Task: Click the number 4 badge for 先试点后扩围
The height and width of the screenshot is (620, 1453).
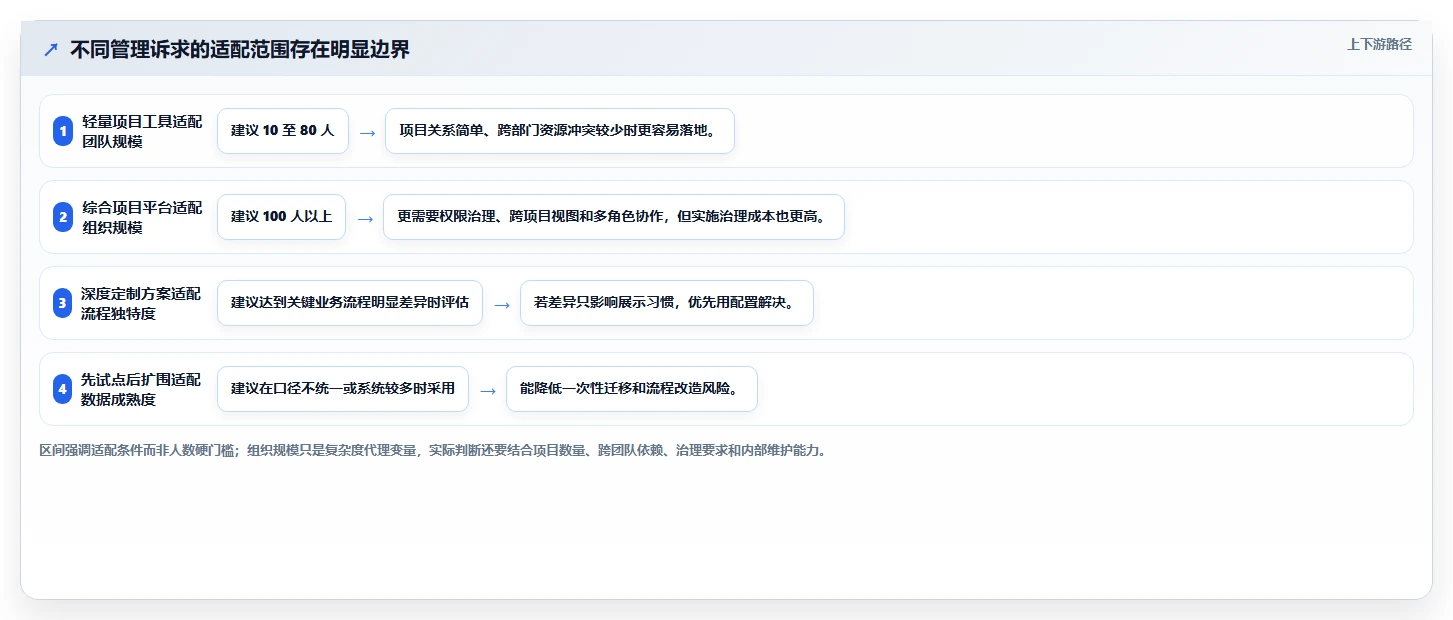Action: [x=63, y=389]
